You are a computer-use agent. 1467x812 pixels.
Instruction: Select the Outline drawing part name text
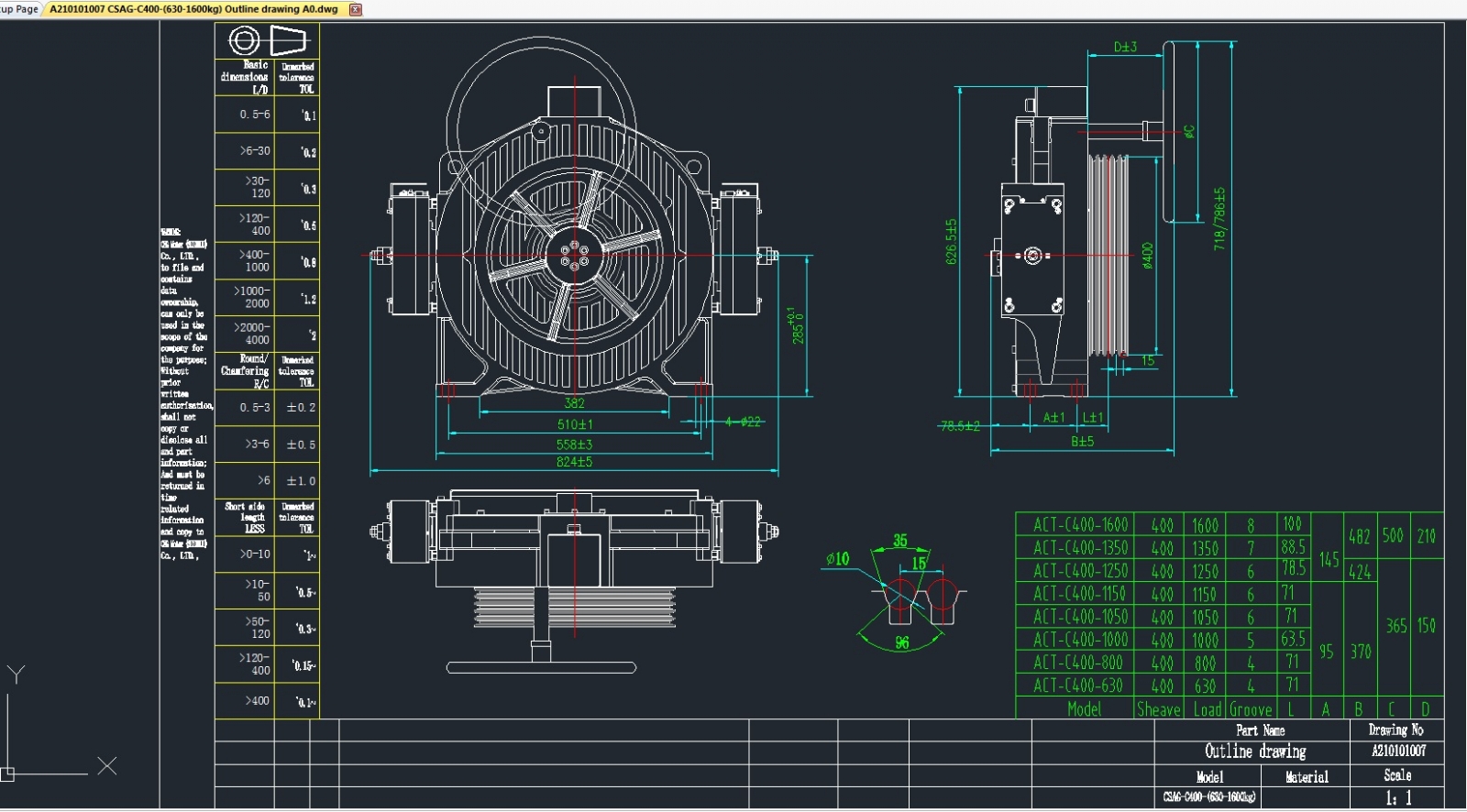click(1255, 752)
